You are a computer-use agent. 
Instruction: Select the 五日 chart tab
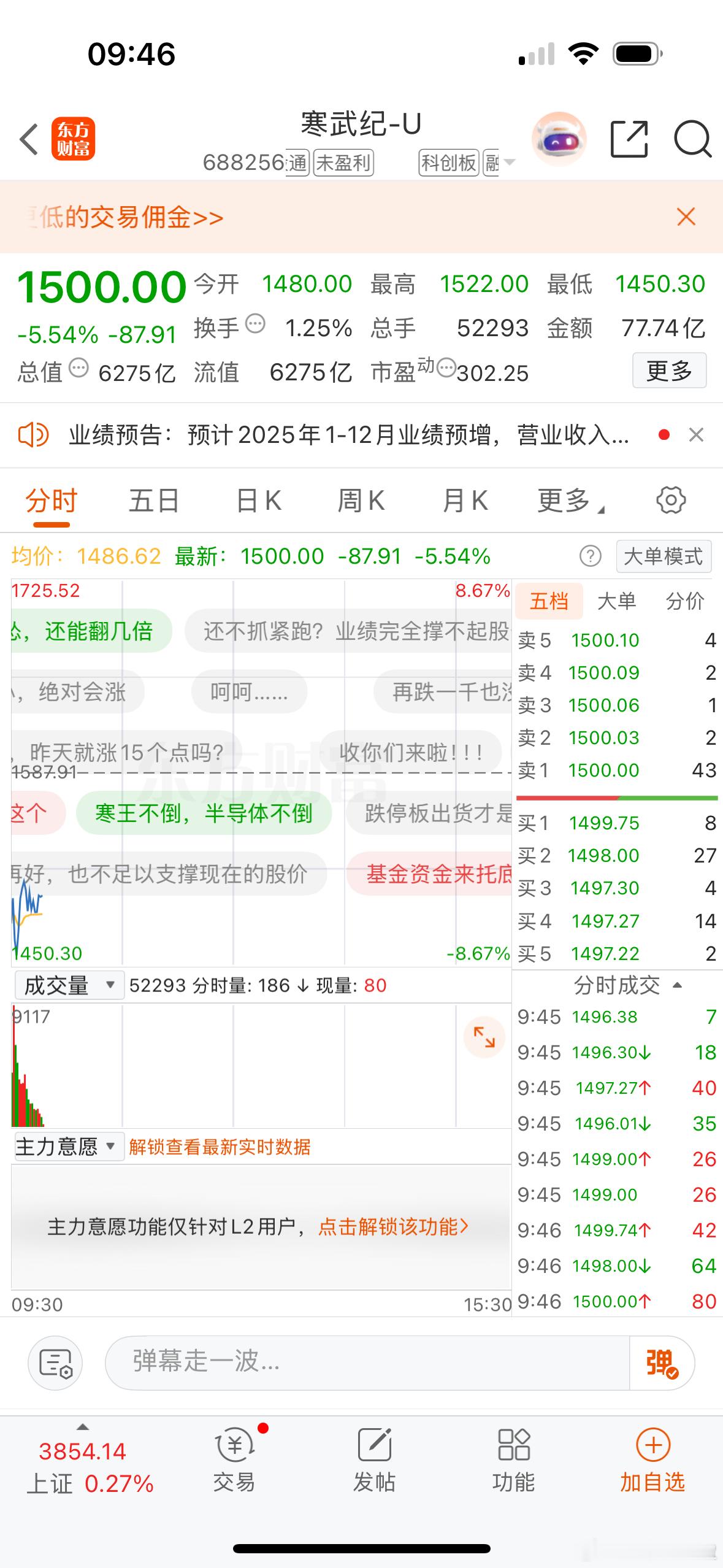pos(154,501)
